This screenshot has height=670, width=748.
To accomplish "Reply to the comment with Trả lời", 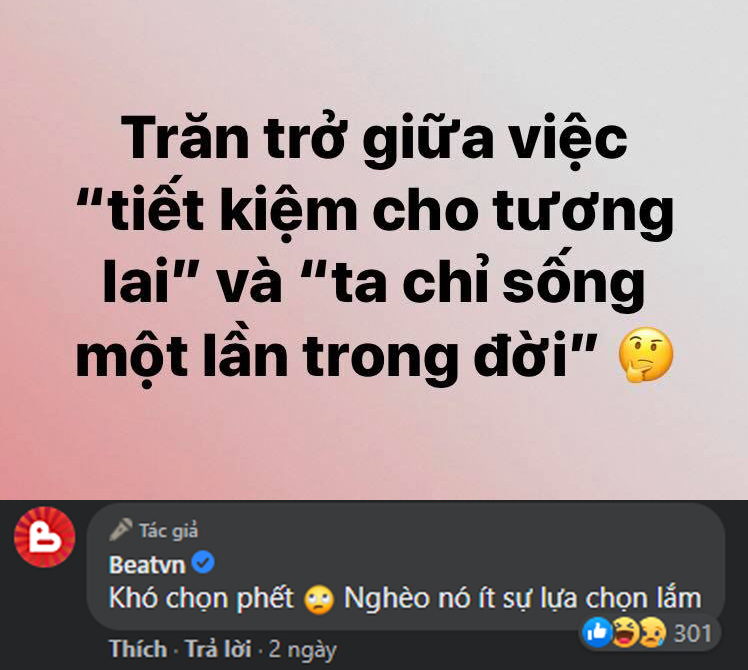I will coord(218,649).
